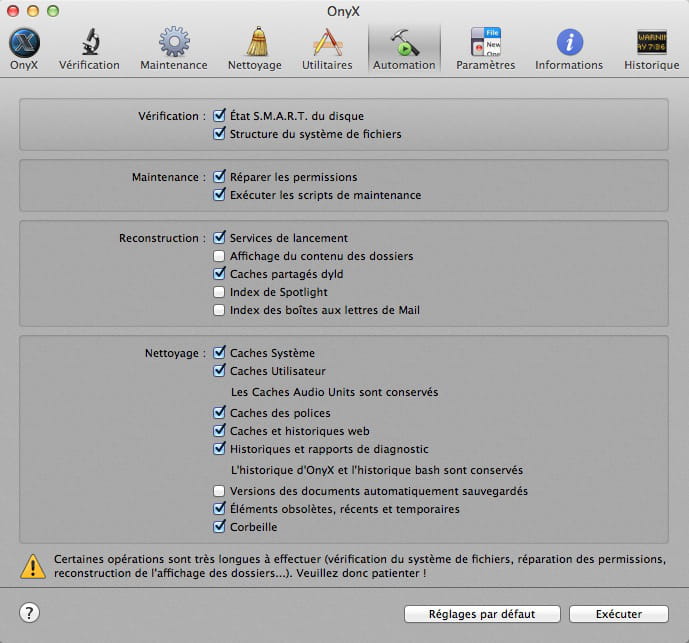Enable Versions des documents automatiquement sauvegardés
Screen dimensions: 689x643
pos(220,491)
